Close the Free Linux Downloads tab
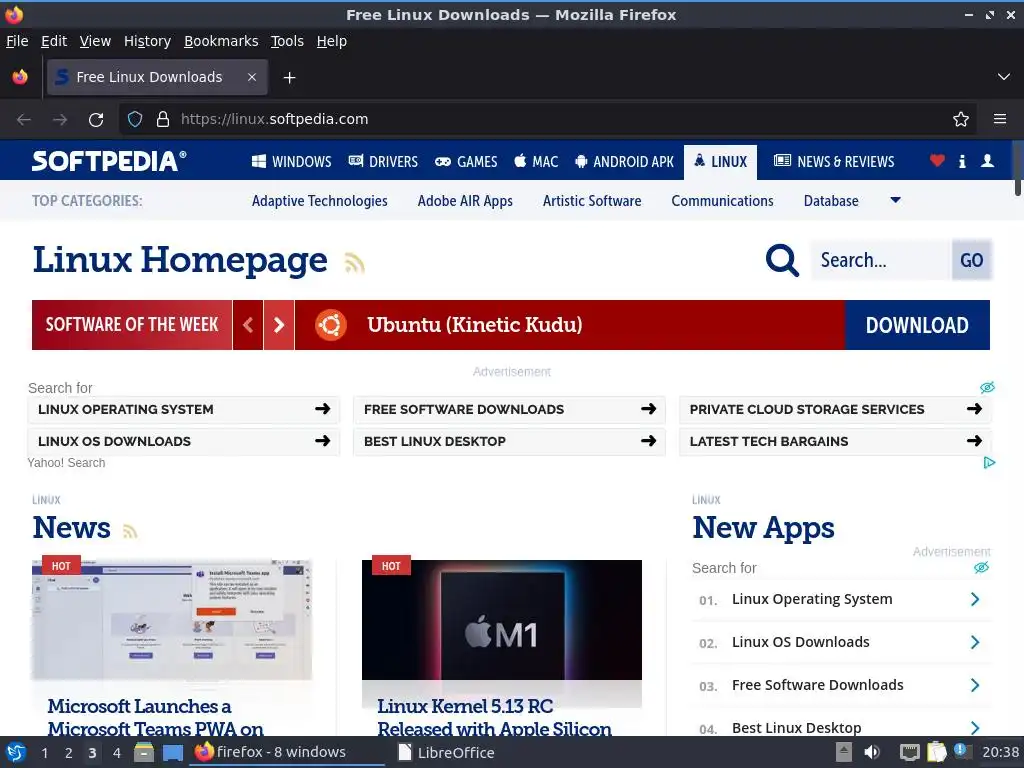 click(x=252, y=77)
